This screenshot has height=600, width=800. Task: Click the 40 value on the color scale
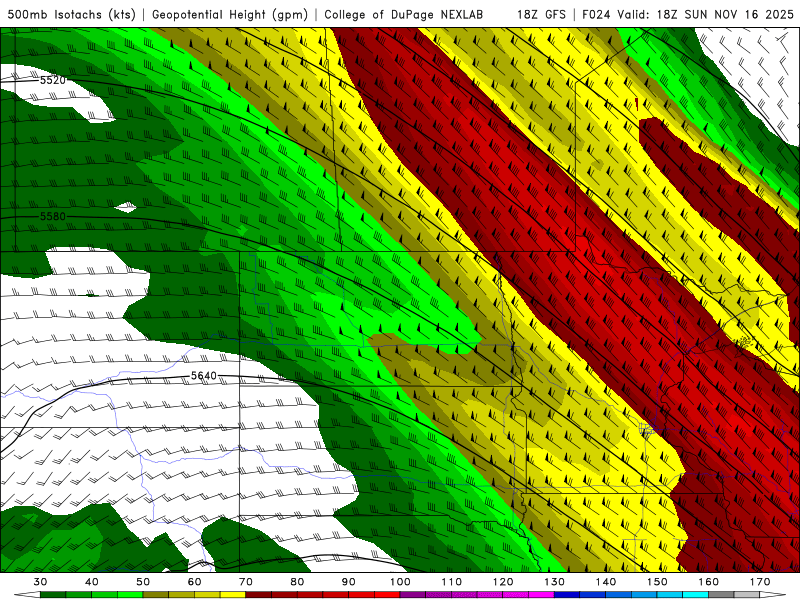click(x=92, y=582)
